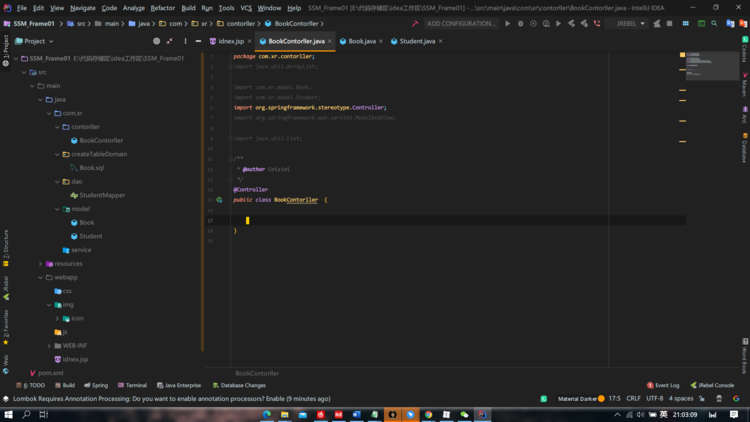Open the Project view dropdown
The width and height of the screenshot is (750, 422).
pyautogui.click(x=34, y=41)
